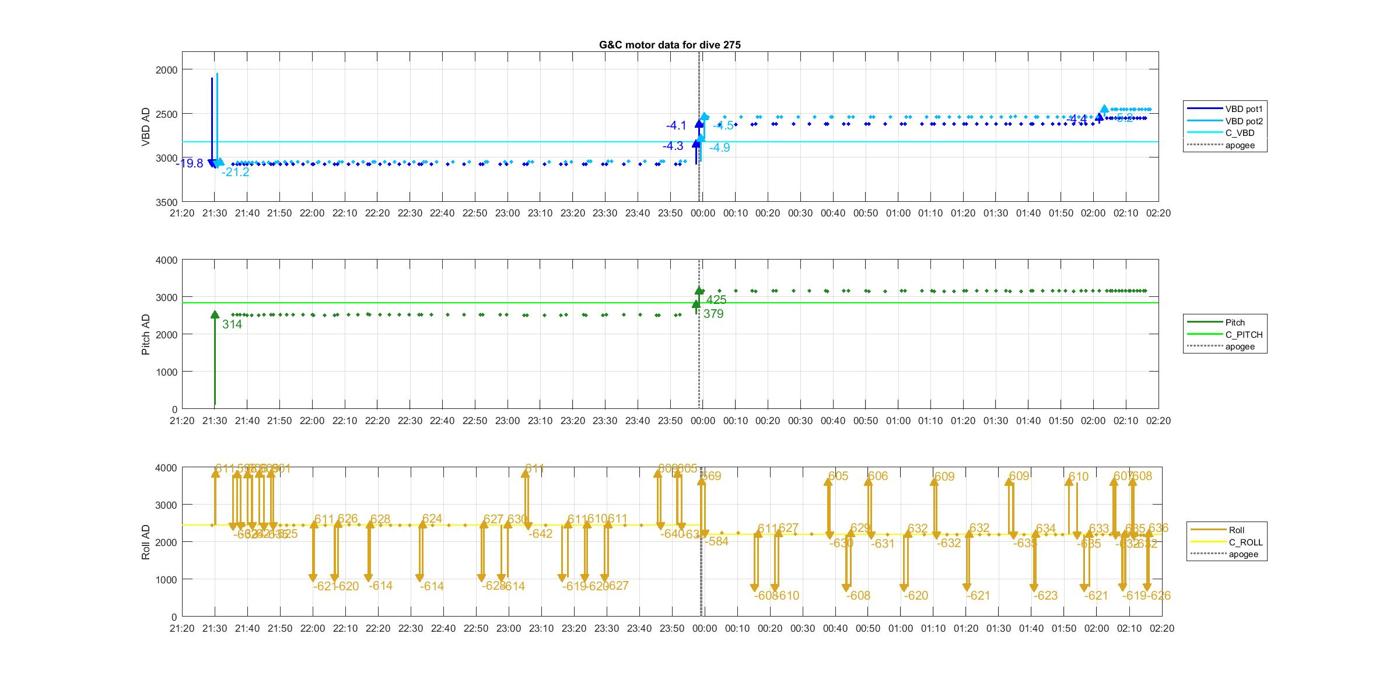
Task: Click the '-4.1' VBD data label
Action: 676,125
